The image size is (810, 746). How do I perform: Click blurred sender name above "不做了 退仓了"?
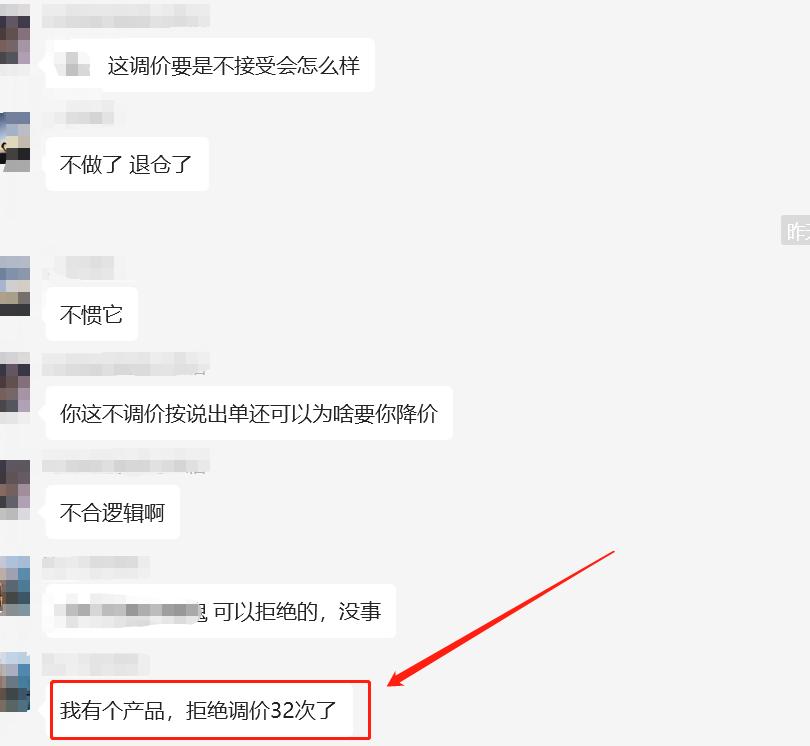tap(79, 114)
